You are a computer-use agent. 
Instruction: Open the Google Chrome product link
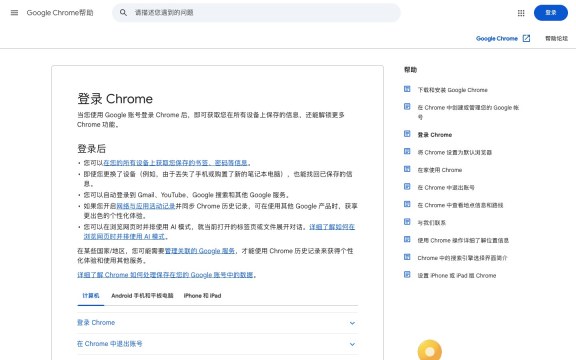(497, 39)
